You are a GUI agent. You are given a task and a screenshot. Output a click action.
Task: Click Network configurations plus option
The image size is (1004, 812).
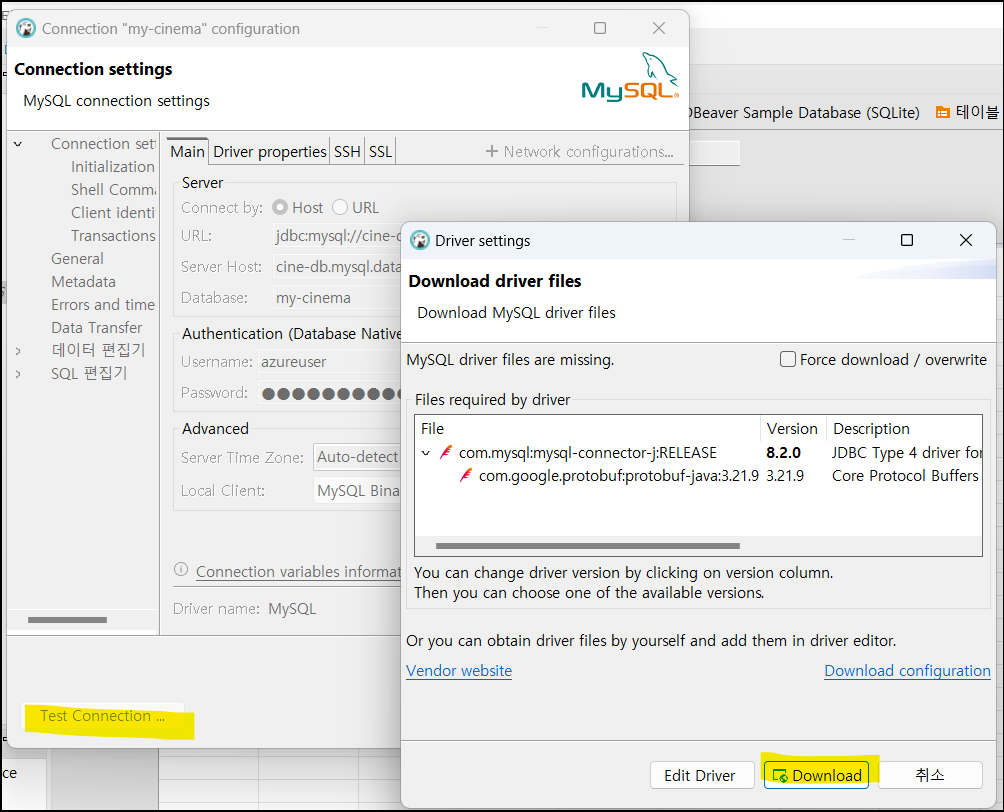point(579,152)
